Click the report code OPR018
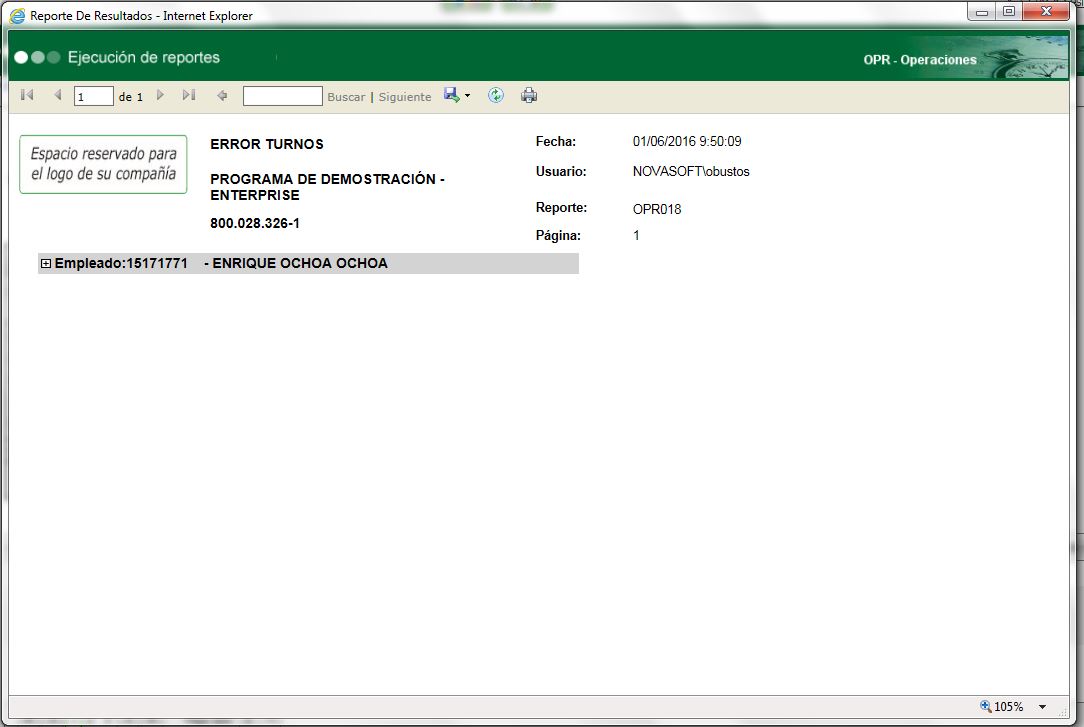 pos(657,209)
